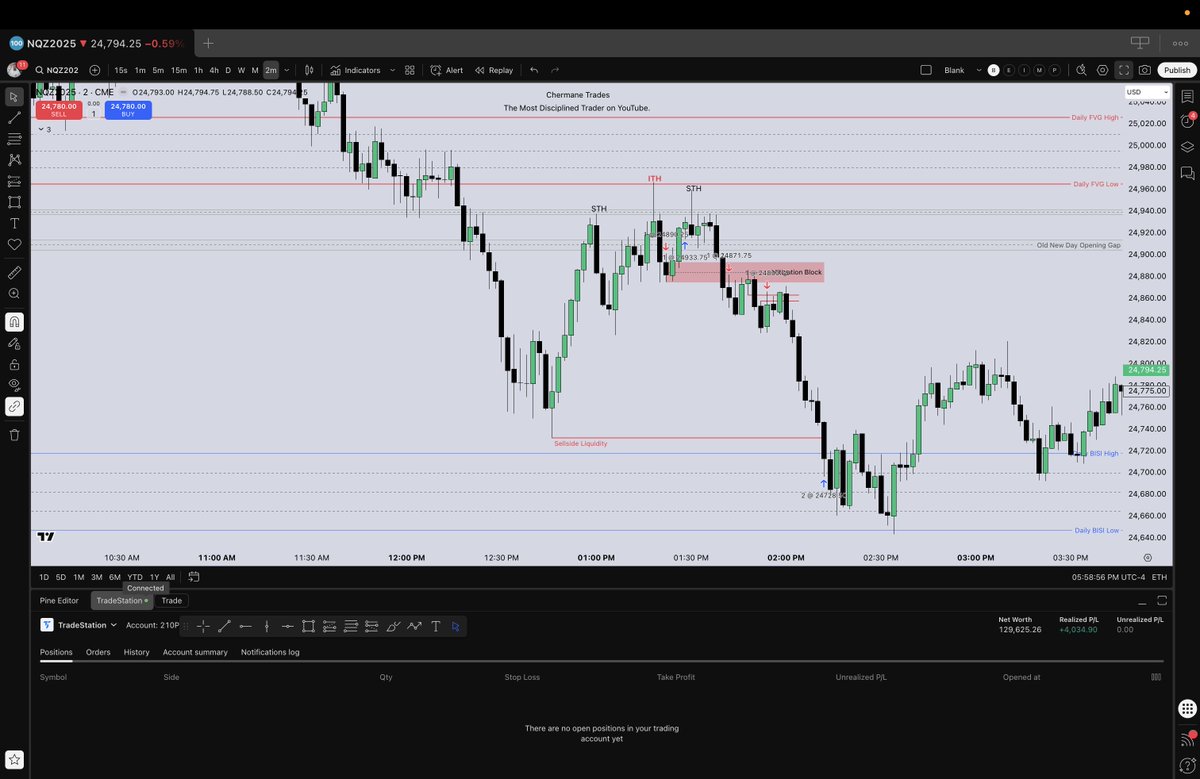This screenshot has width=1200, height=779.
Task: Open the forecasting and measurement tools
Action: point(14,181)
